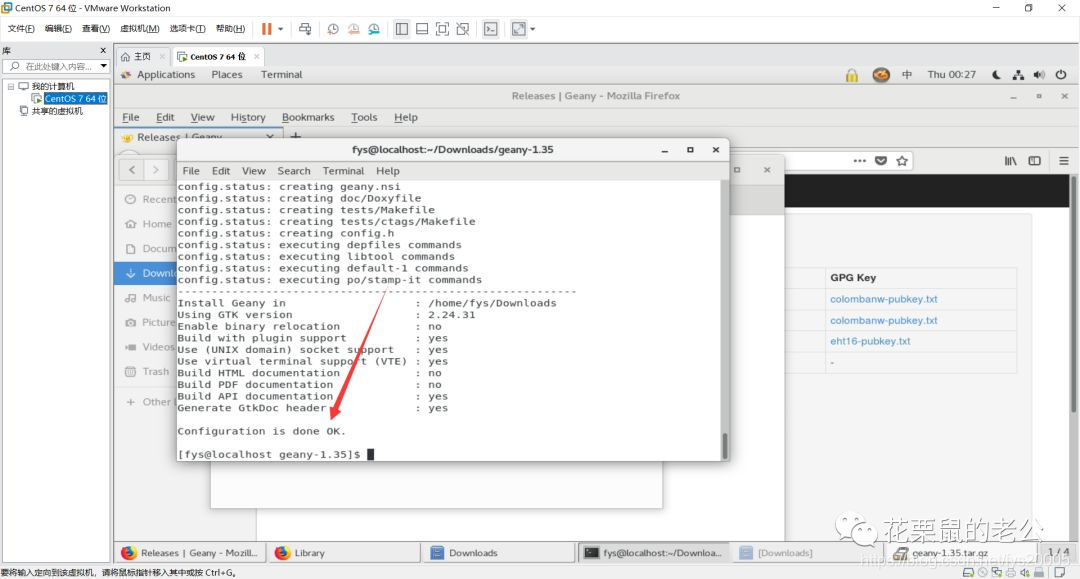Open the wired network status icon
The width and height of the screenshot is (1080, 579).
pyautogui.click(x=1018, y=74)
